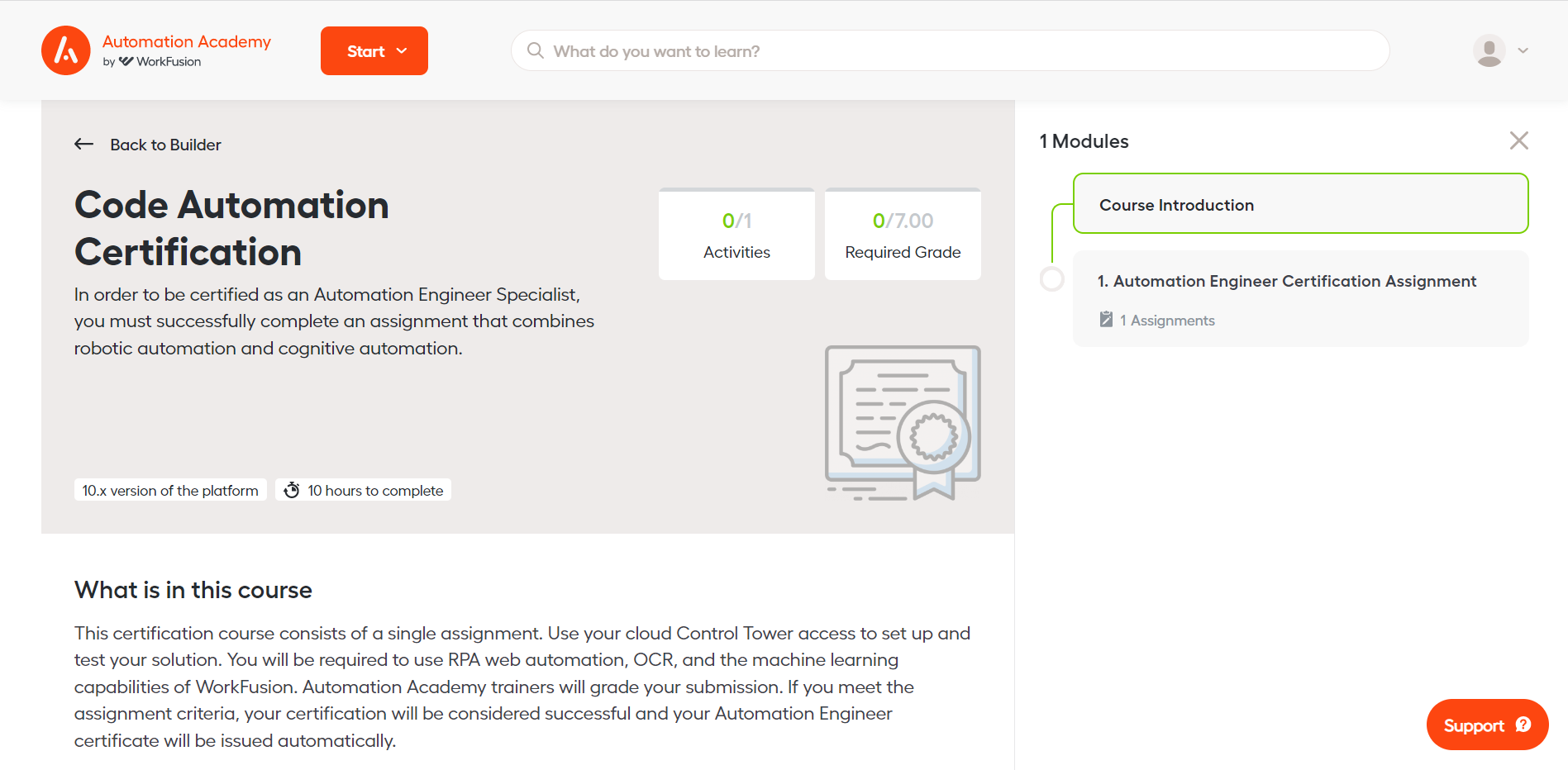Click the '1 Assignments' label

pyautogui.click(x=1167, y=321)
